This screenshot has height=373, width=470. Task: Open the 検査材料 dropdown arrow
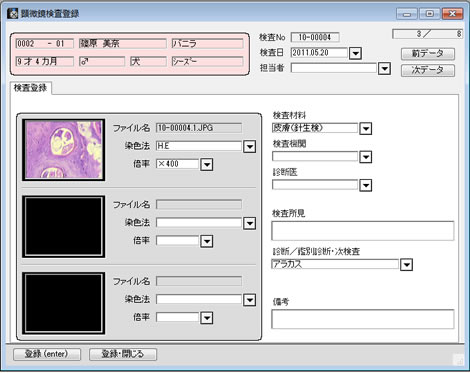coord(366,128)
